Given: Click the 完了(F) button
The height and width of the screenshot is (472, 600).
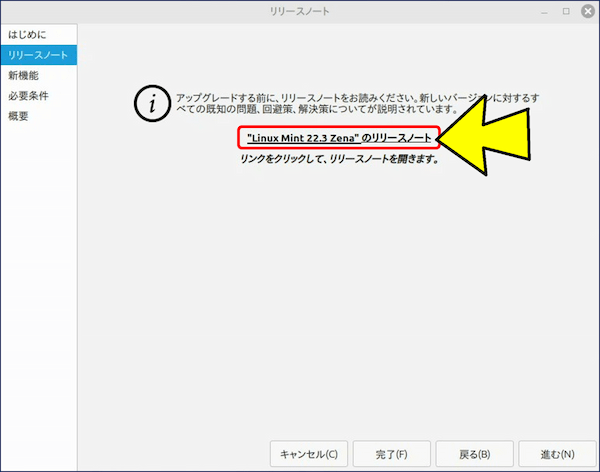Looking at the screenshot, I should click(x=391, y=454).
